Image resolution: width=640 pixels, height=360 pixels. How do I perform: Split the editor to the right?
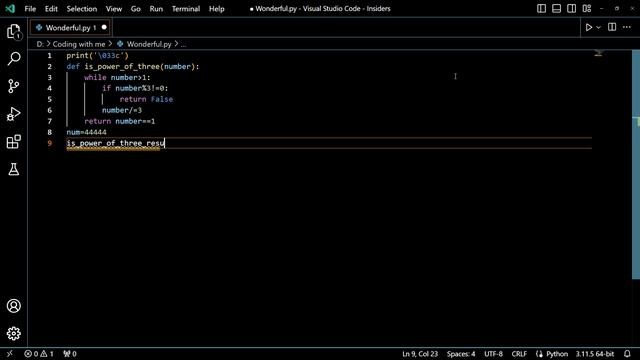[612, 27]
